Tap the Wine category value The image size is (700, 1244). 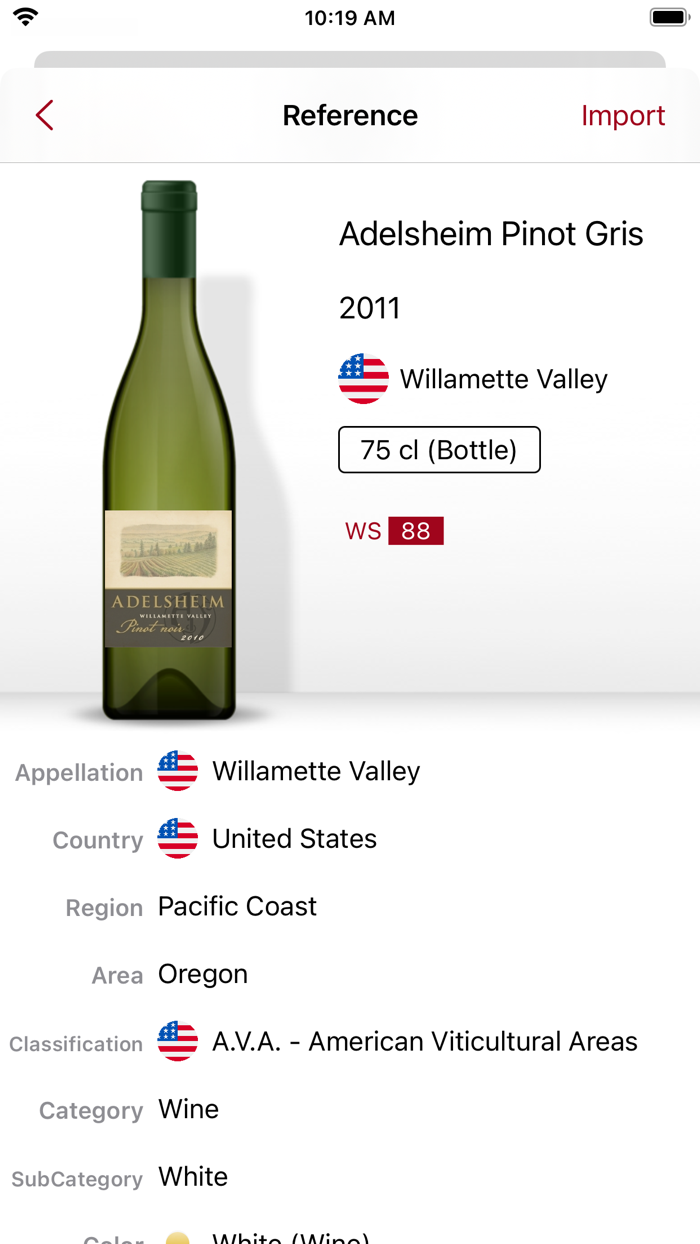click(x=188, y=1109)
